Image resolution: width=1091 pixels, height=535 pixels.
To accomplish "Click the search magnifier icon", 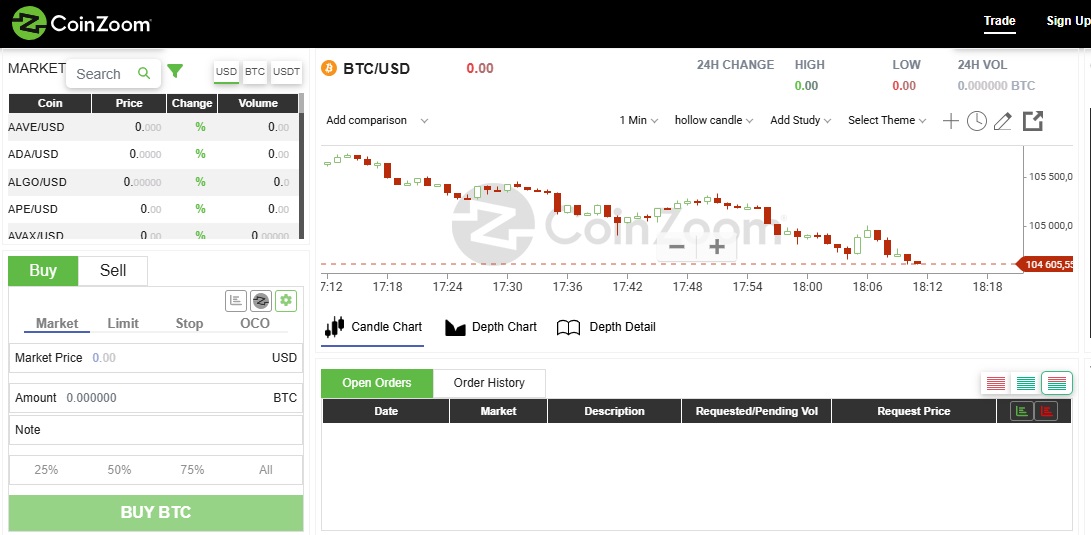I will [144, 73].
